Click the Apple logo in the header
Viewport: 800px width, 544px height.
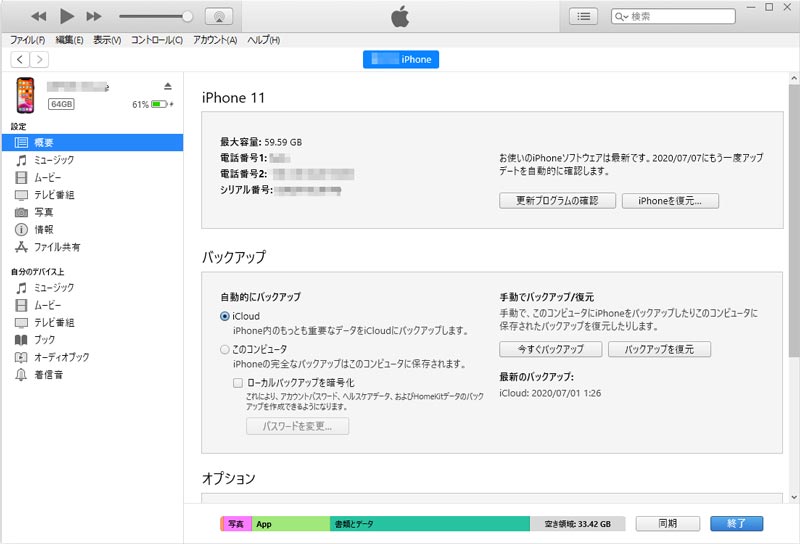[x=400, y=16]
